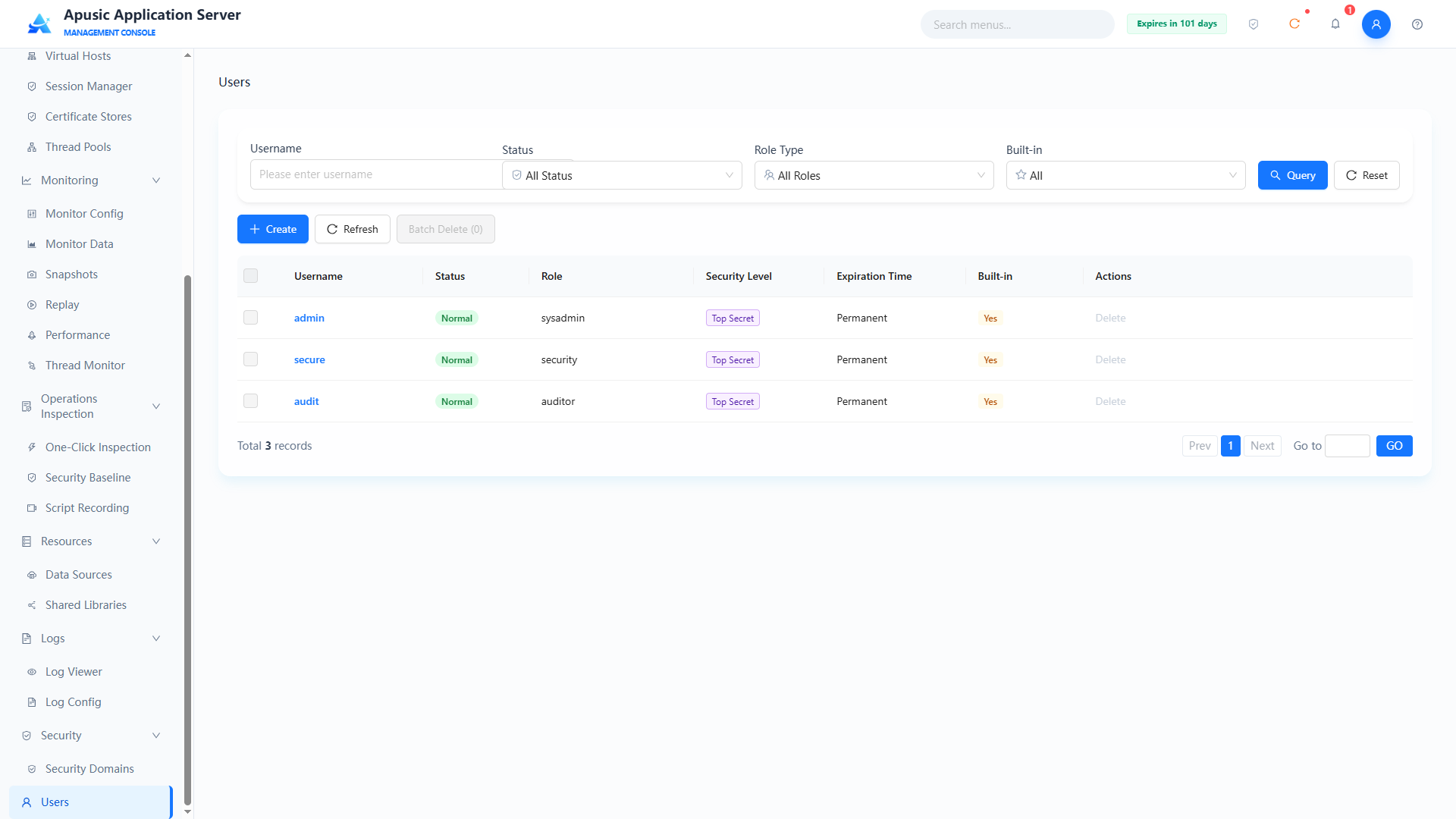The height and width of the screenshot is (819, 1456).
Task: Open the shield security icon in header
Action: [1254, 24]
